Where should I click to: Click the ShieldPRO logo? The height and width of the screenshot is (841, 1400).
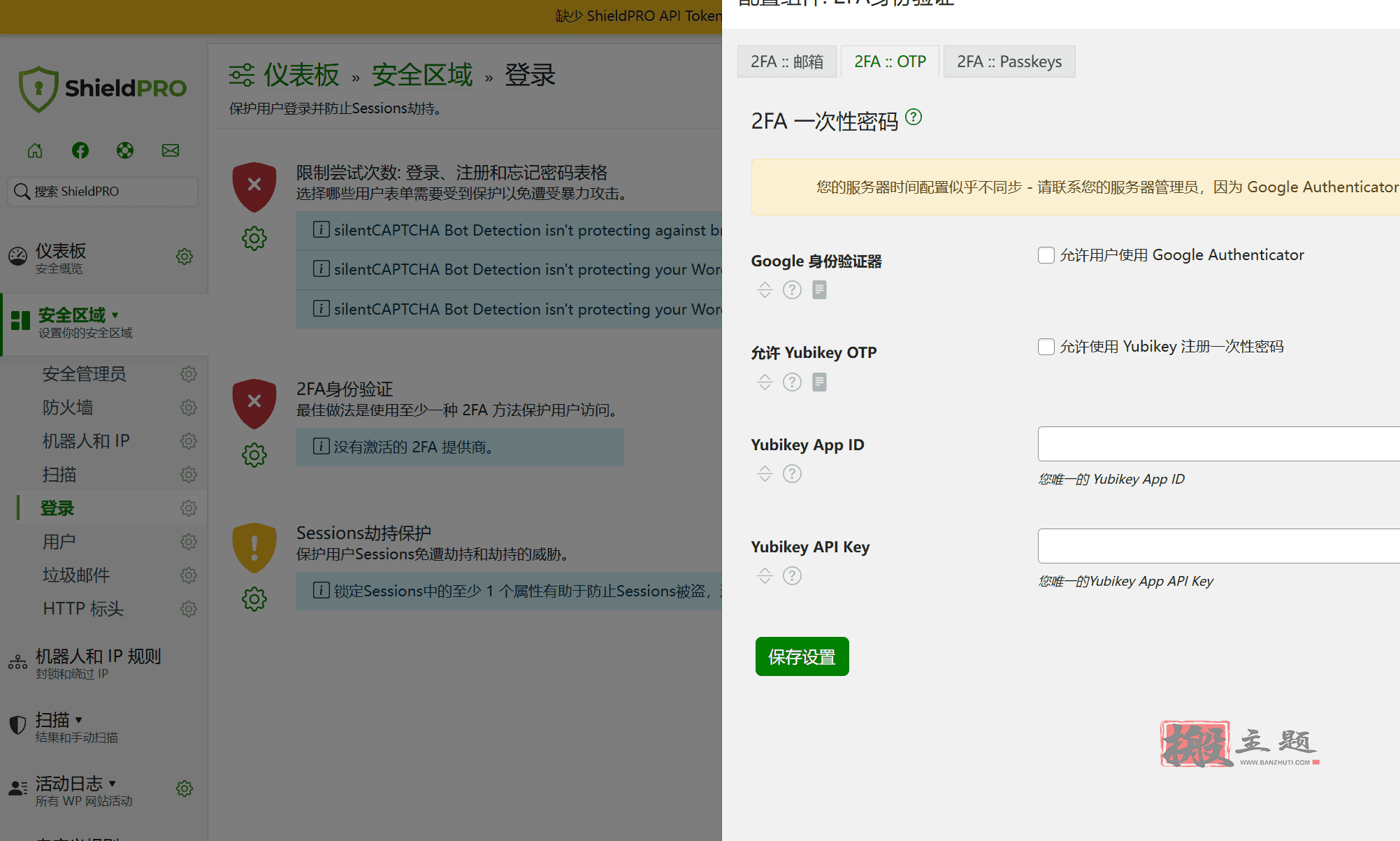[103, 89]
